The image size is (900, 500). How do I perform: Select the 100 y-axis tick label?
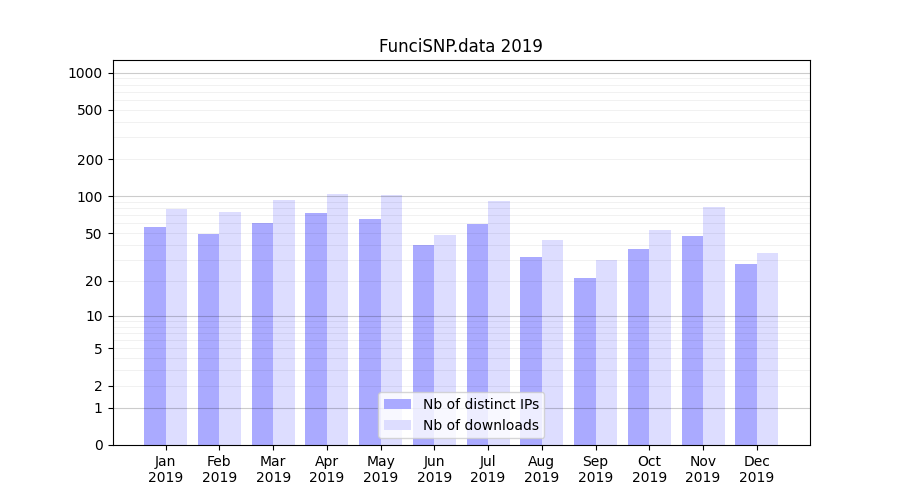(x=90, y=197)
